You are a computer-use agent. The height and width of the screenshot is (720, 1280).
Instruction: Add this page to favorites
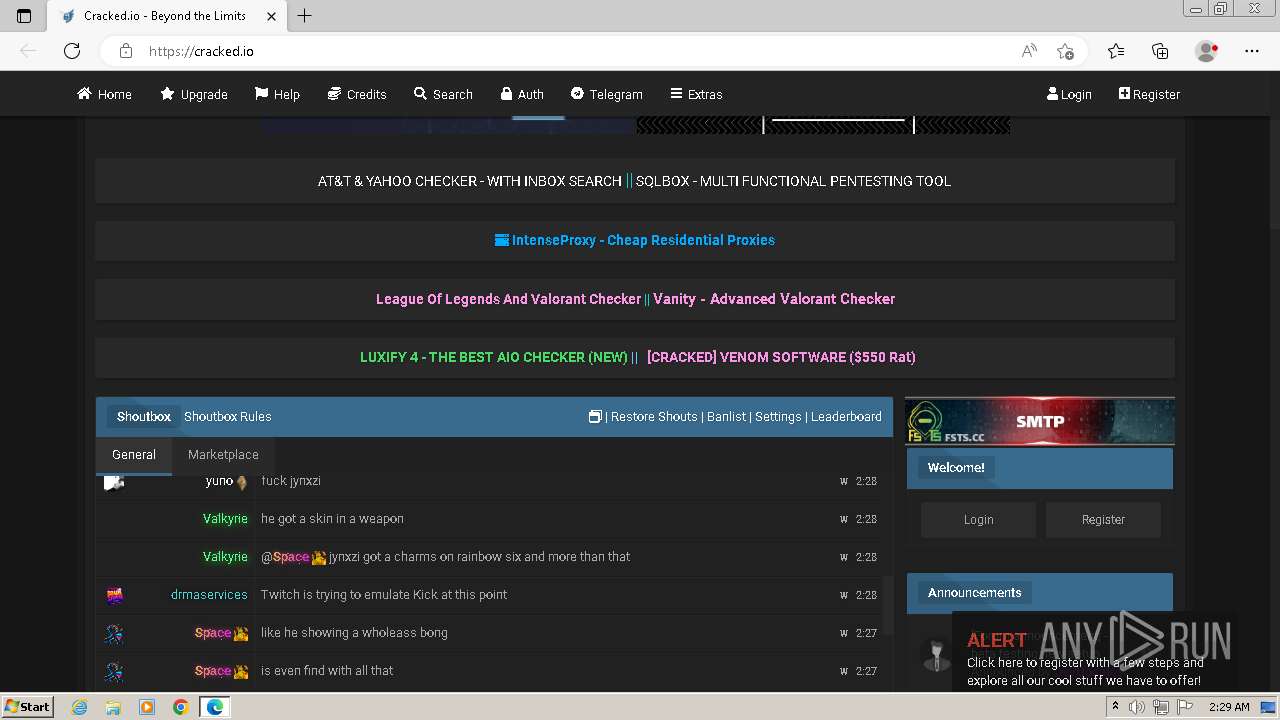(1065, 51)
